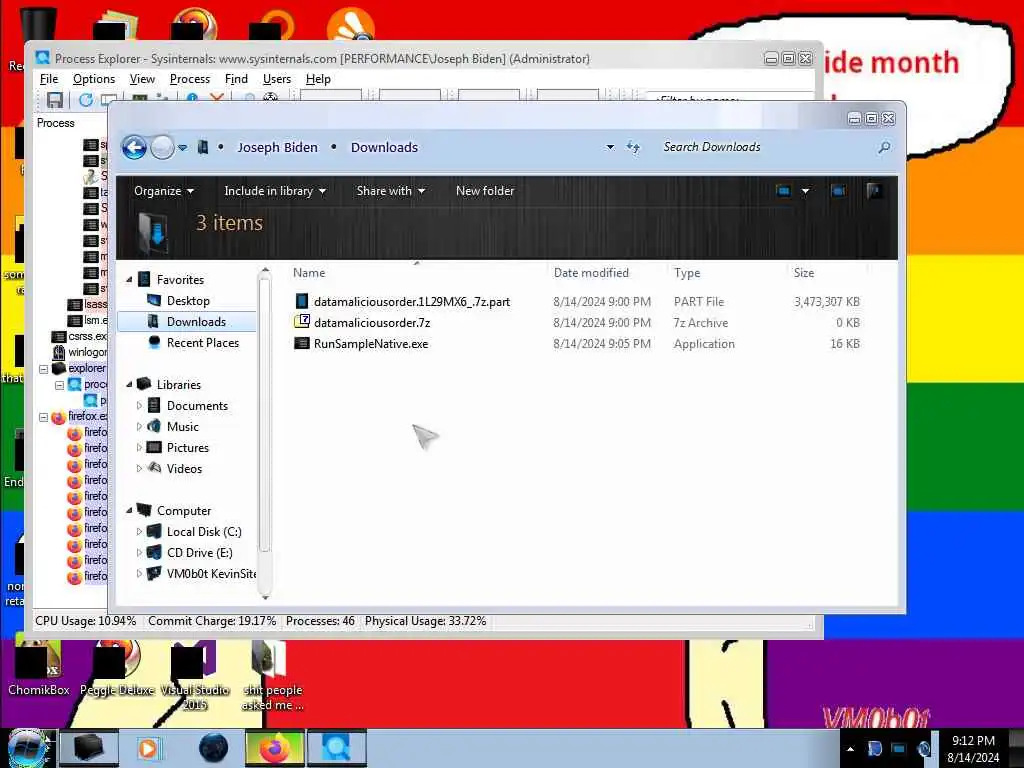Click the change view icon in Explorer toolbar
1024x768 pixels.
click(784, 191)
